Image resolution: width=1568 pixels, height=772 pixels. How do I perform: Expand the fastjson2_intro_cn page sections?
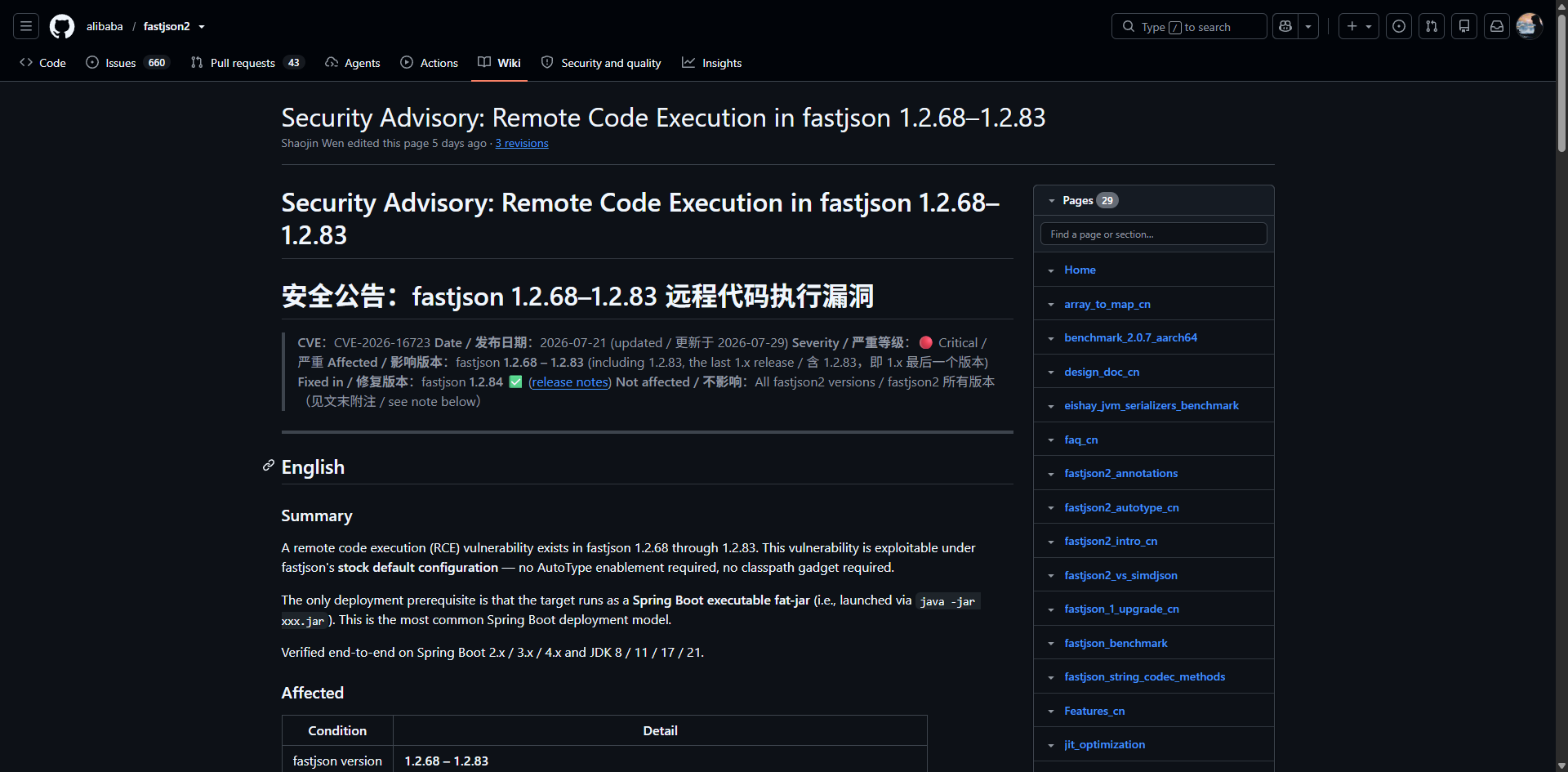pos(1051,542)
